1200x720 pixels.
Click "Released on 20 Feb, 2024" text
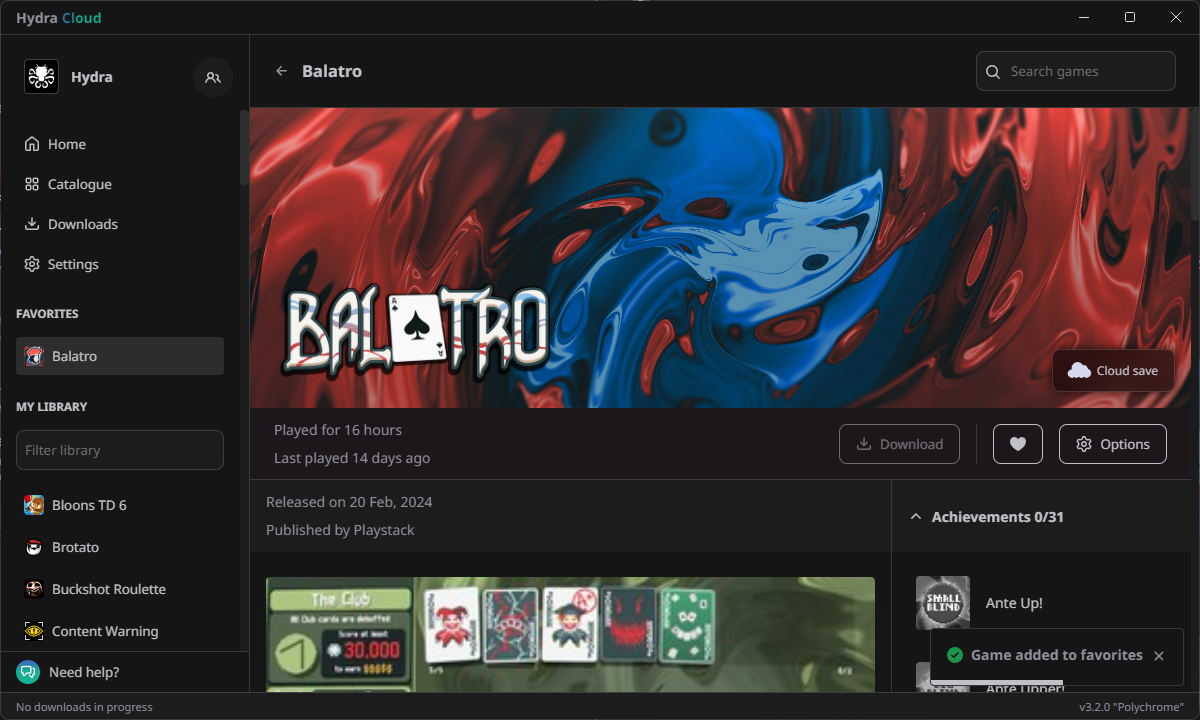[349, 502]
